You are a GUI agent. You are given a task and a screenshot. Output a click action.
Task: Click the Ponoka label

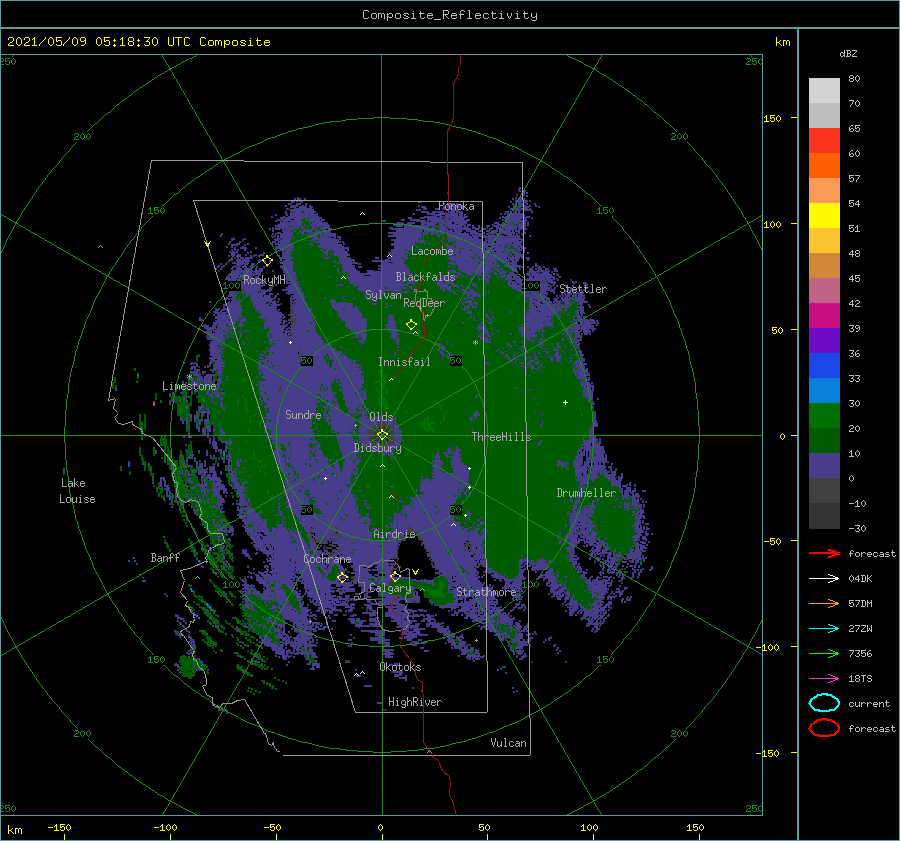[456, 206]
